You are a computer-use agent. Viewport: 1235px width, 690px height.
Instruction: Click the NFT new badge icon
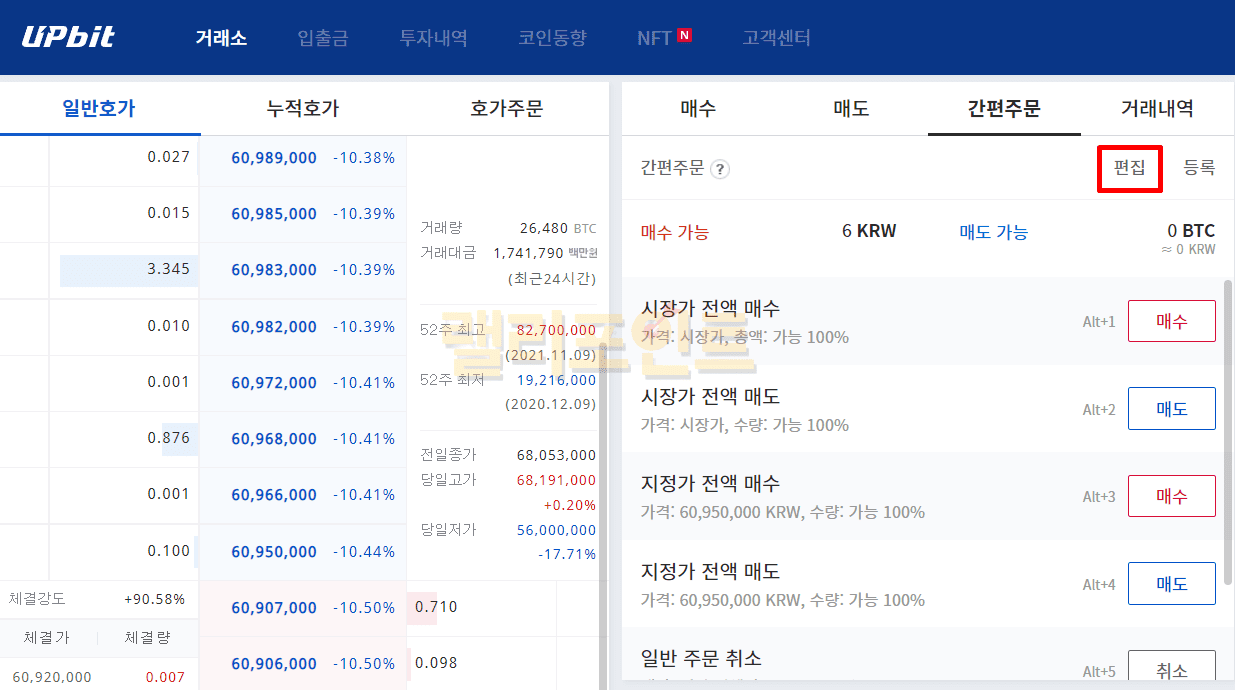tap(684, 36)
